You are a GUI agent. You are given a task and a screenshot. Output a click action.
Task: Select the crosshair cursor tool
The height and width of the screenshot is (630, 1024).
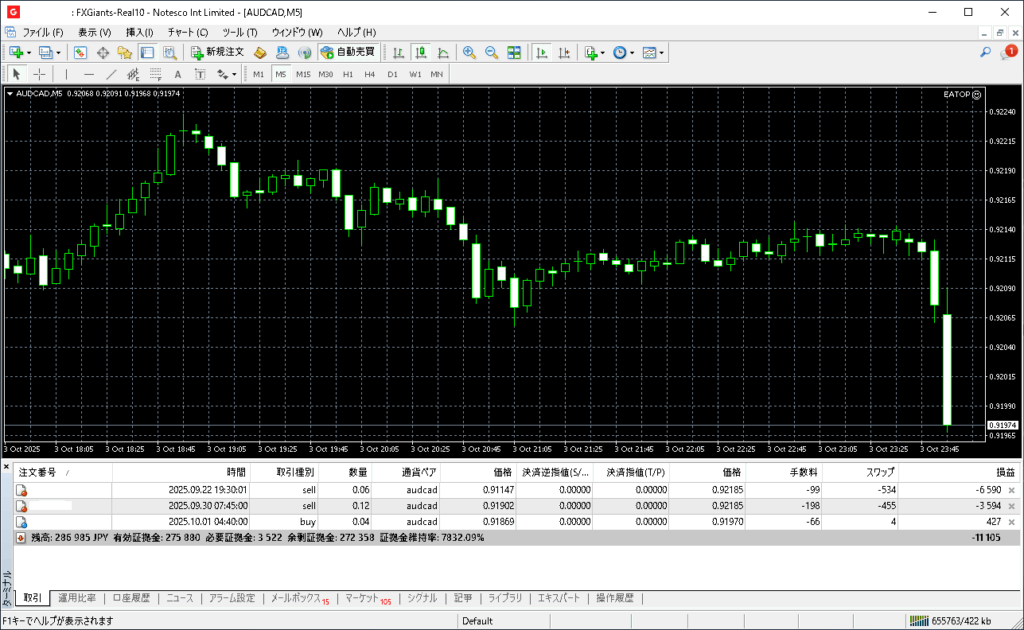point(40,74)
